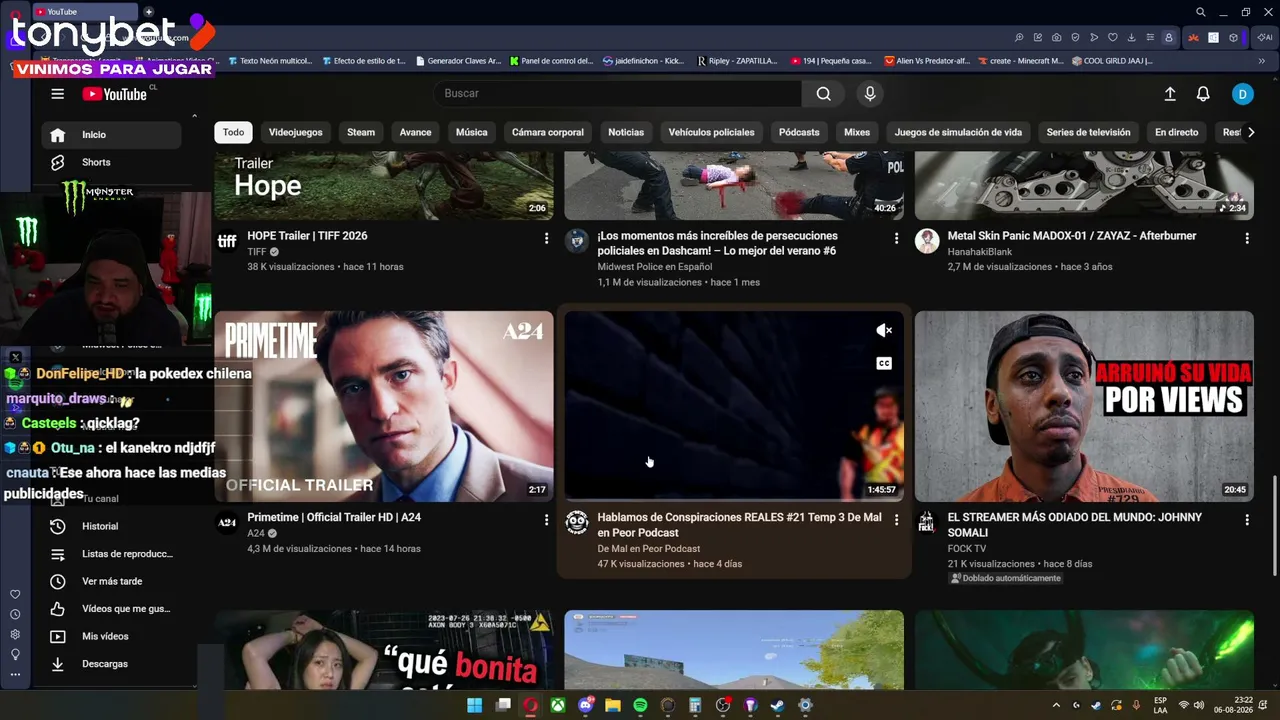Open the HanahakiBlank channel avatar

[x=927, y=241]
